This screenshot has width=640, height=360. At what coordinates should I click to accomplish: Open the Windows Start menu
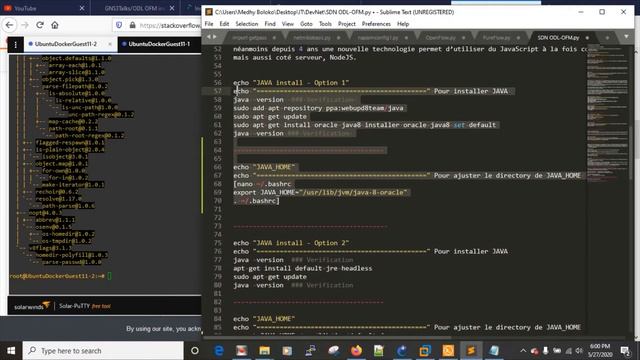(x=11, y=351)
